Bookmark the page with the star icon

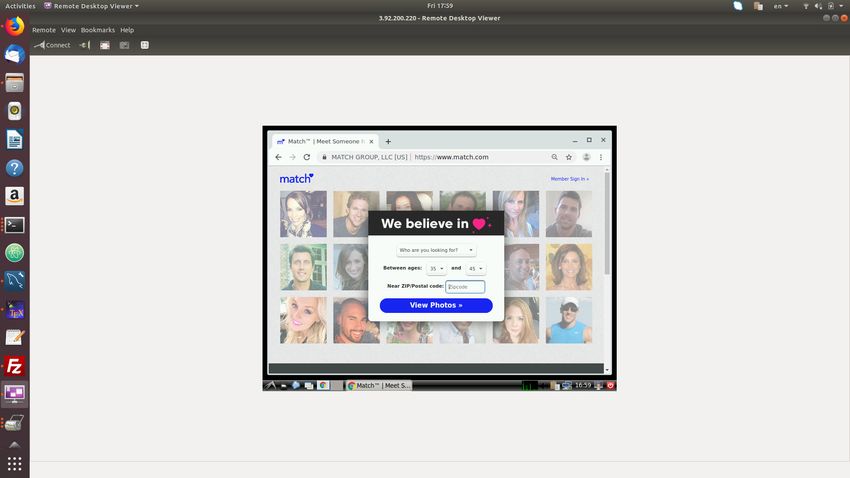(569, 157)
